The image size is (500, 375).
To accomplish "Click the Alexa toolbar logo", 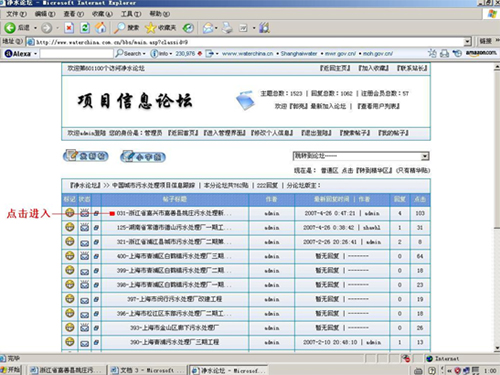I will tap(18, 53).
